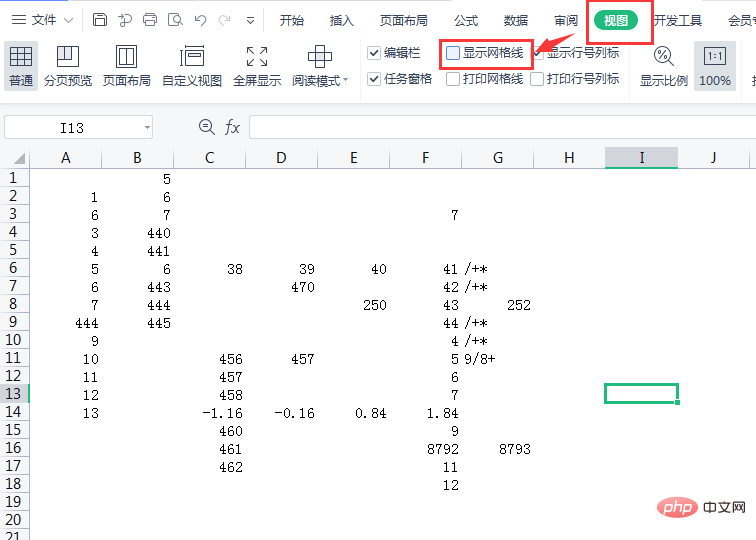Click cell containing 250
Image resolution: width=756 pixels, height=540 pixels.
(x=353, y=305)
